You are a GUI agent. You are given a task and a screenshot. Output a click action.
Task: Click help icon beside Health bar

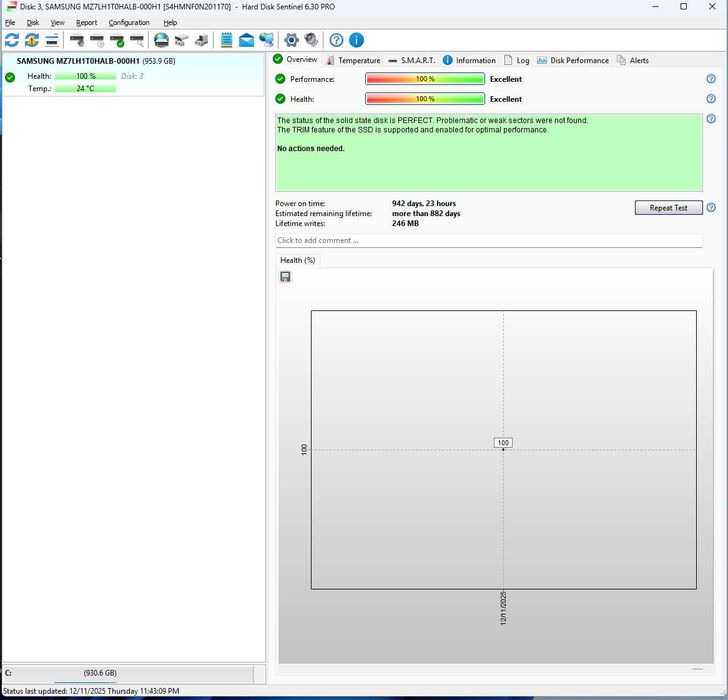pos(711,99)
